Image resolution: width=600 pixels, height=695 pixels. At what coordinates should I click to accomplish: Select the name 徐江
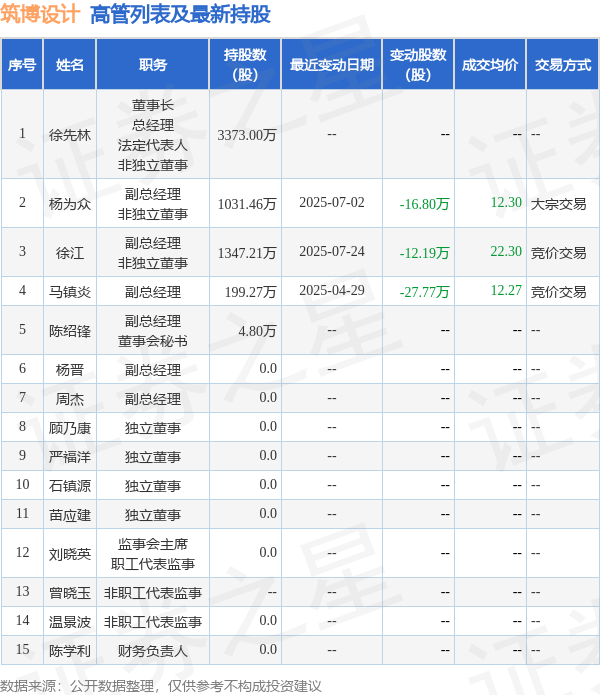pos(70,253)
